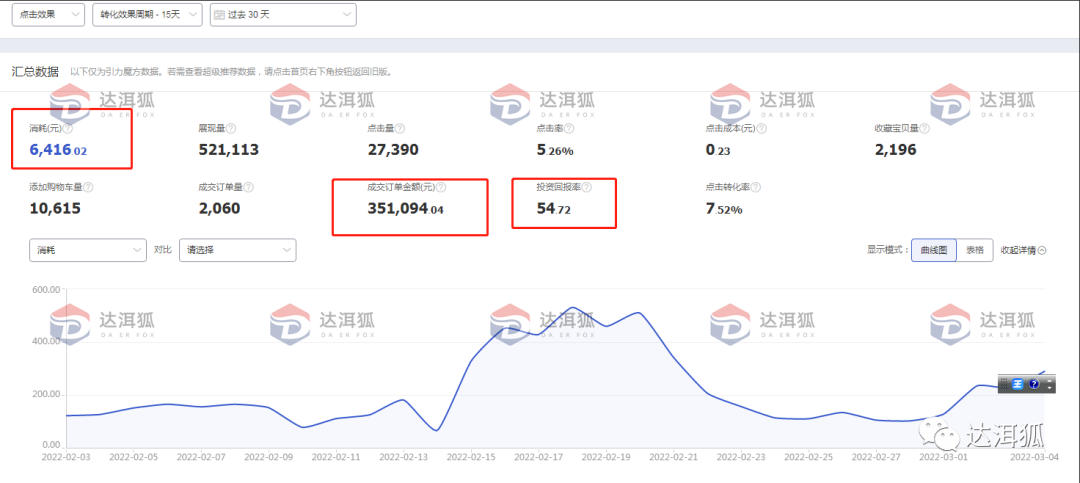Click the 6,416.02 spend value
Image resolution: width=1080 pixels, height=483 pixels.
point(58,150)
